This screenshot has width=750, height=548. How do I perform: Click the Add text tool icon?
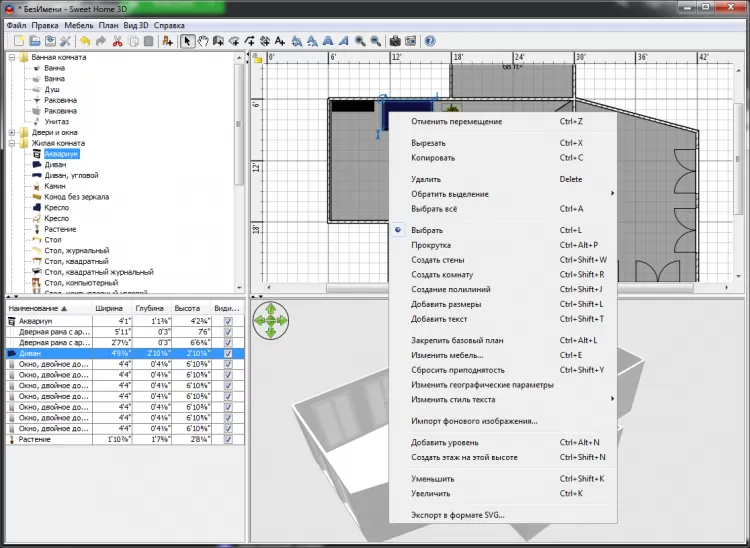[280, 41]
